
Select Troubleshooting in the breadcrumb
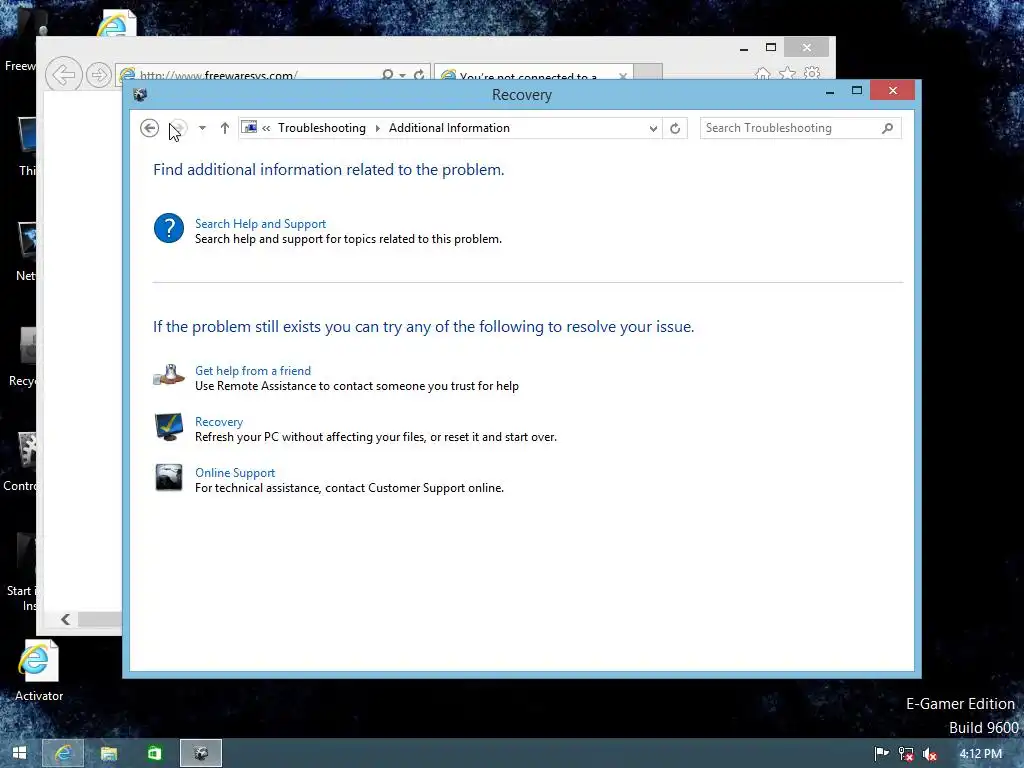click(322, 128)
